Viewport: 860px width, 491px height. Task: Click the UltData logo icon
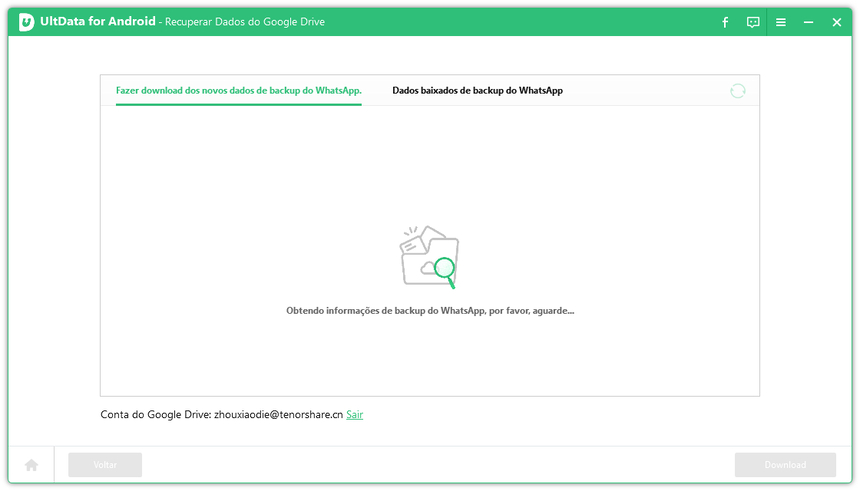pos(27,22)
